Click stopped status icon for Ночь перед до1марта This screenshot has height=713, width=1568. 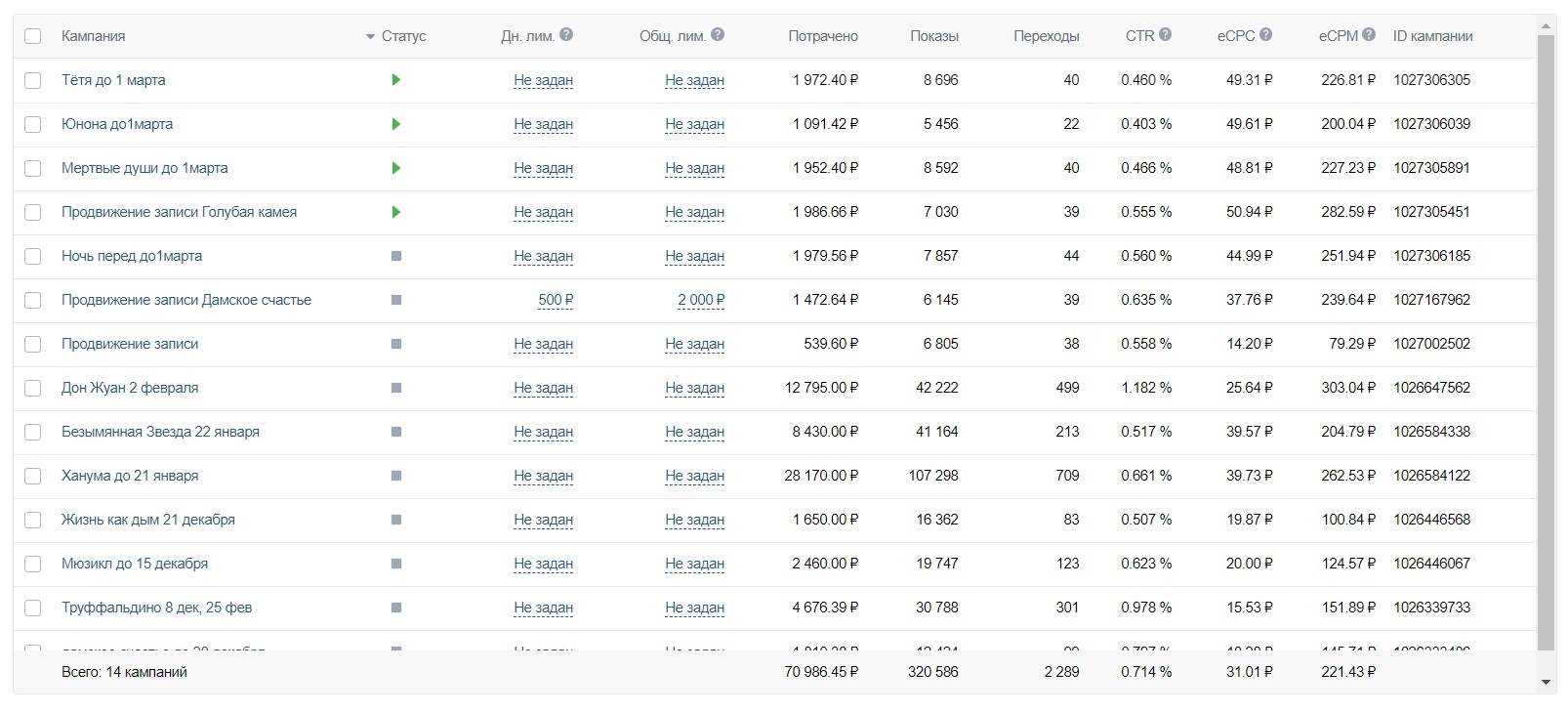coord(396,256)
